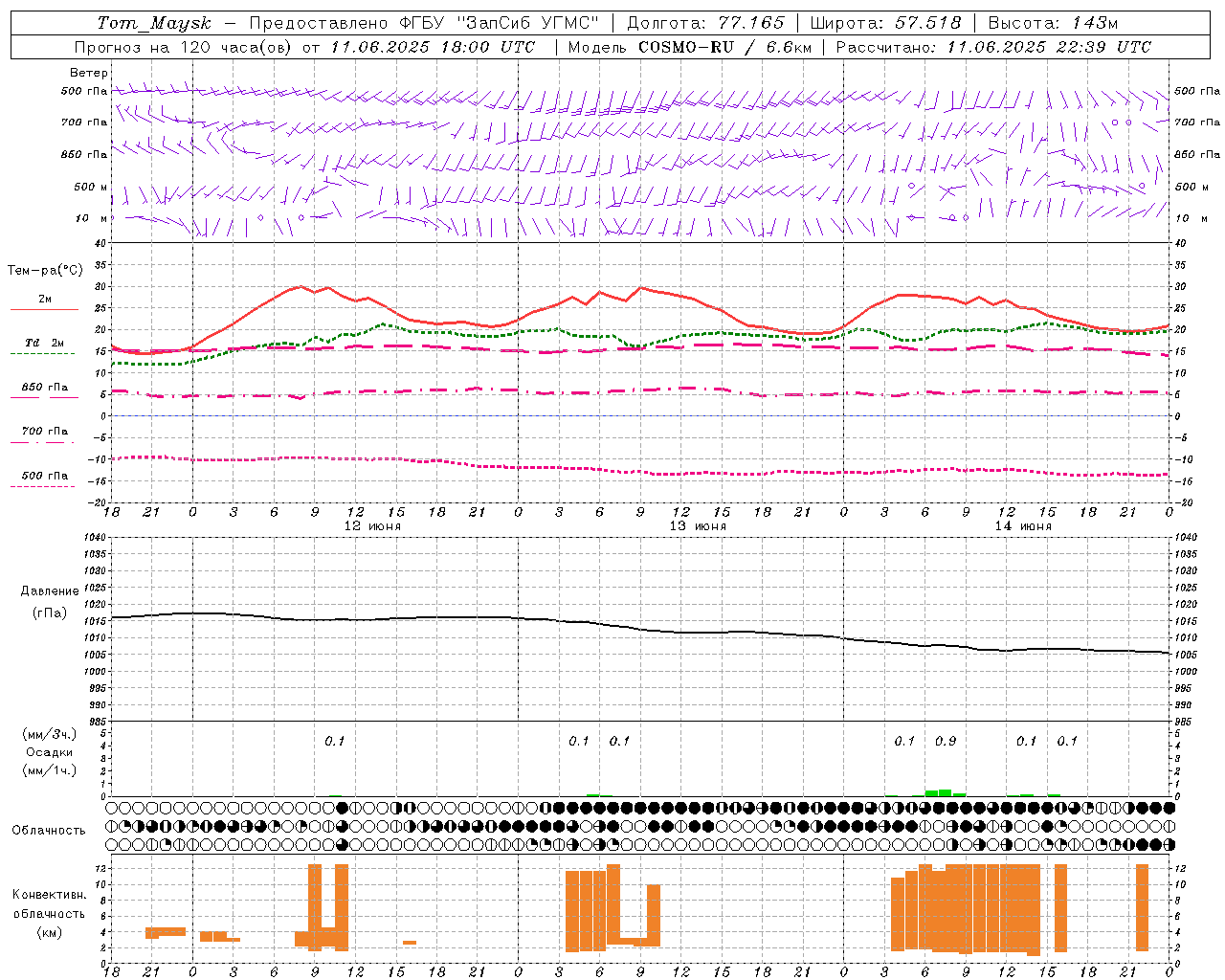Image resolution: width=1225 pixels, height=980 pixels.
Task: Click the 'Высота: 143м' elevation text
Action: tap(1053, 22)
